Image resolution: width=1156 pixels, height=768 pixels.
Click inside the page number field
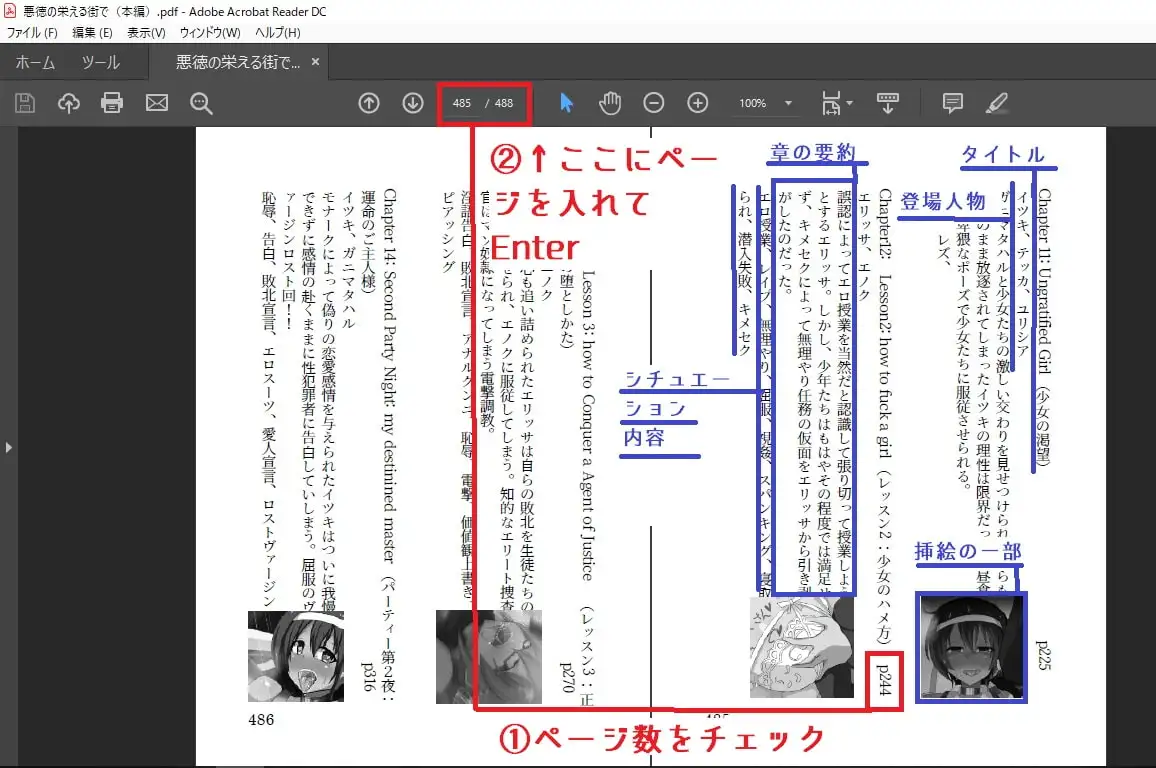[x=462, y=103]
